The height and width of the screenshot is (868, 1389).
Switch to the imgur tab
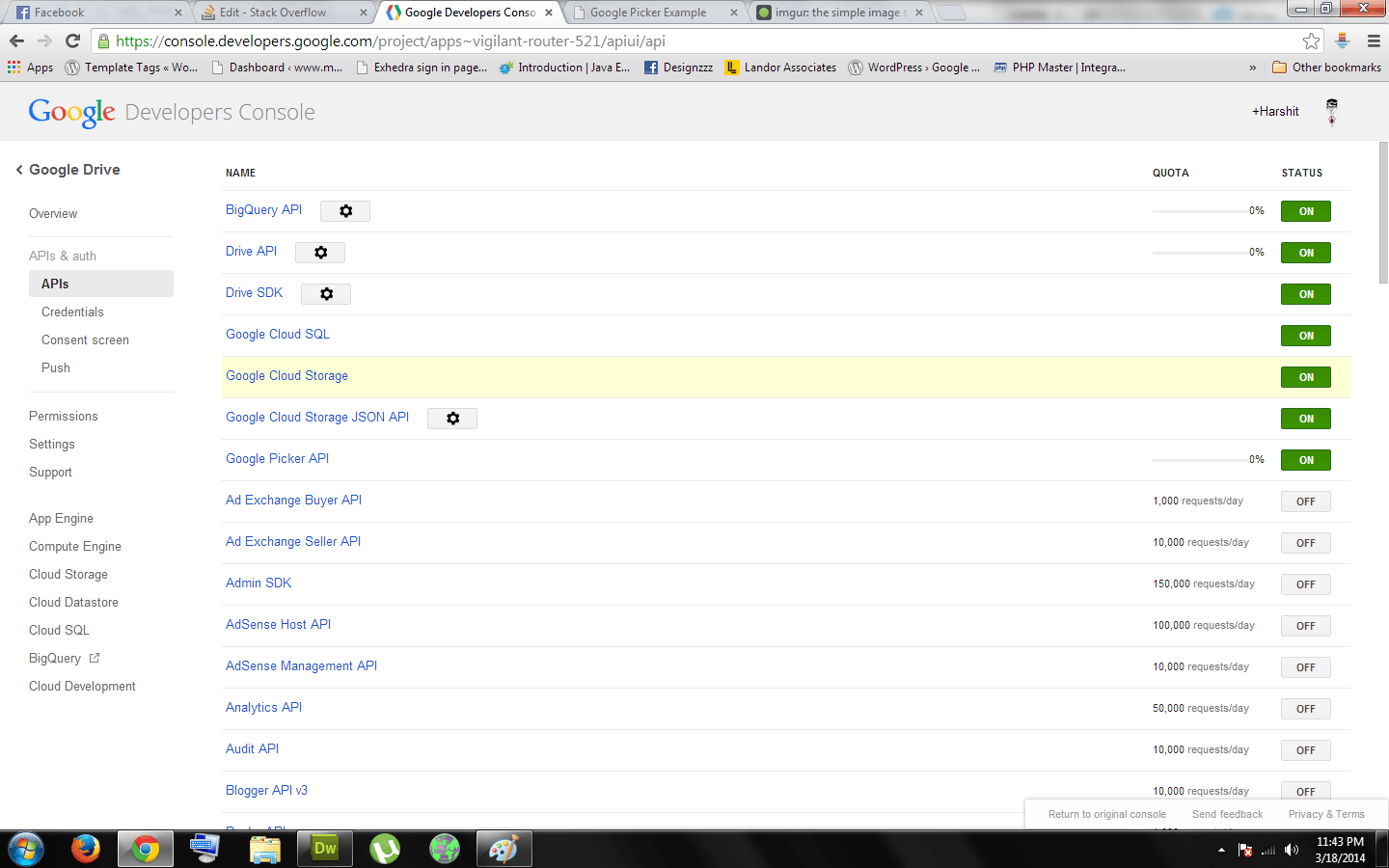point(837,13)
